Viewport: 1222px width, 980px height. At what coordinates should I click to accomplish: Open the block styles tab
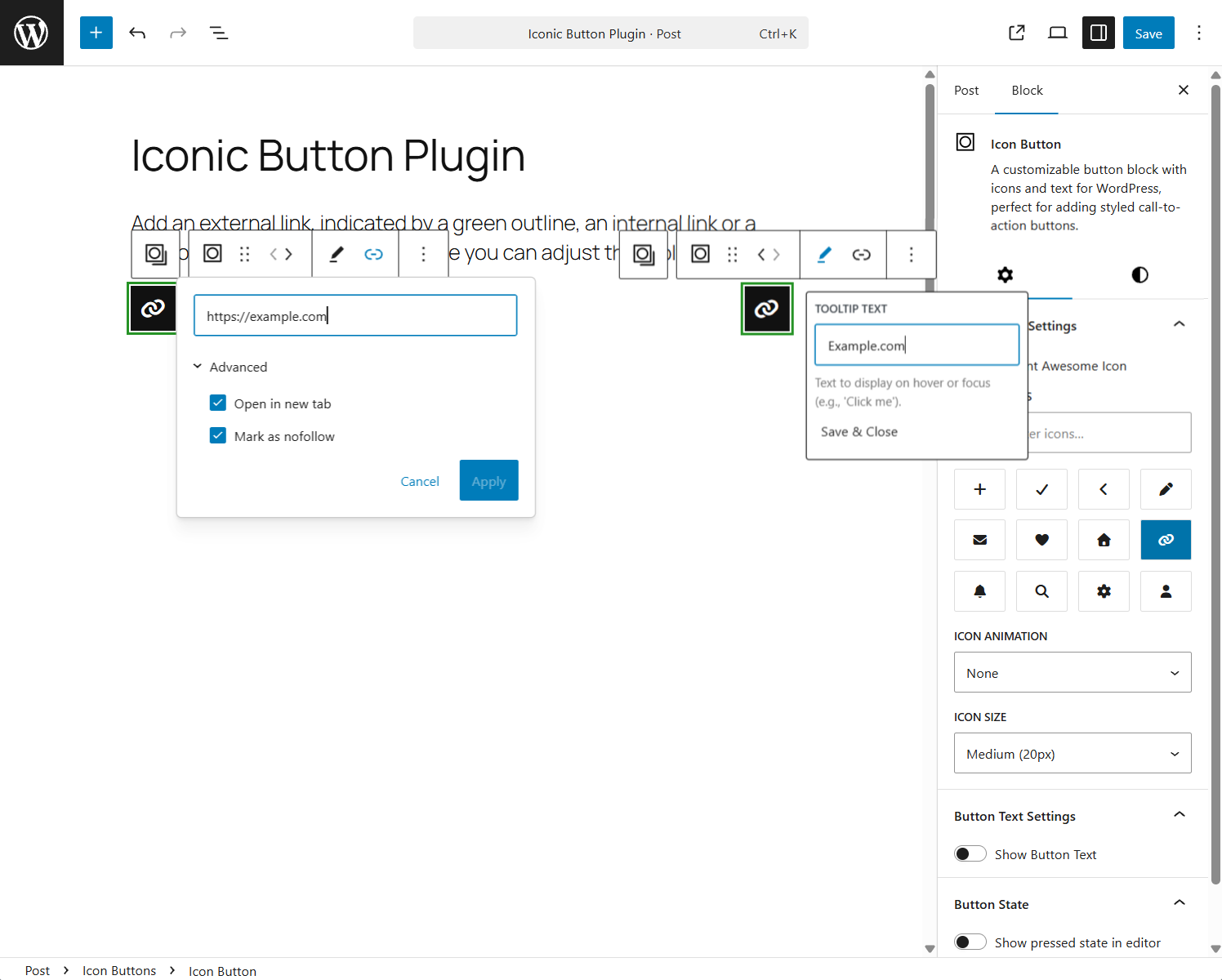tap(1140, 274)
